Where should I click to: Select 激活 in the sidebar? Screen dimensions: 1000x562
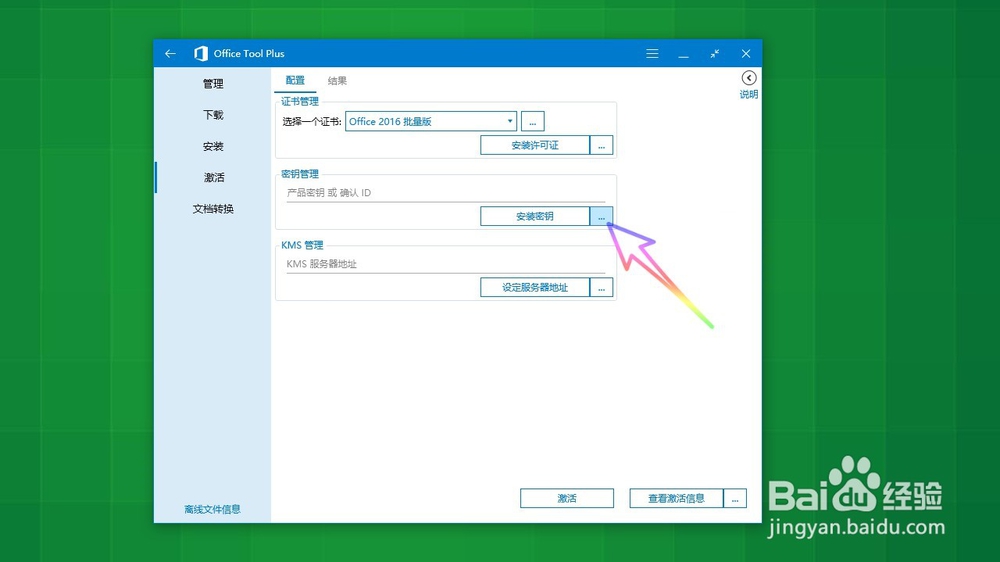(213, 177)
